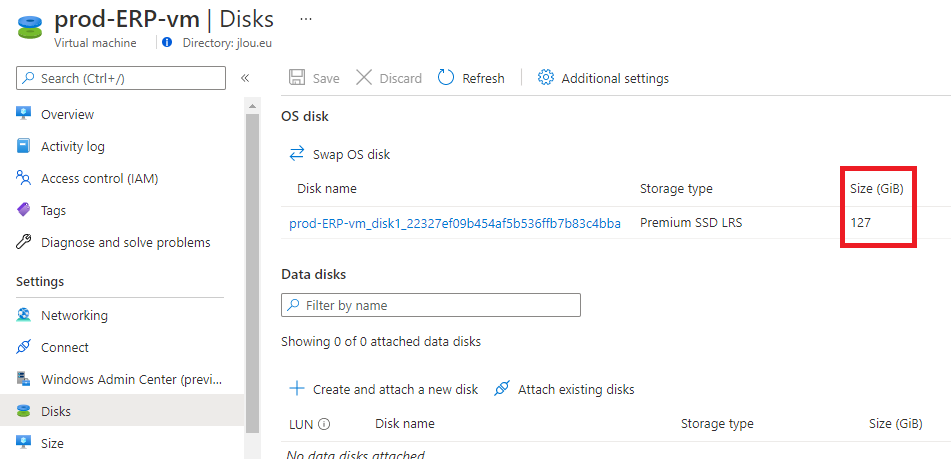This screenshot has height=459, width=951.
Task: Click the Directory info icon
Action: (x=167, y=42)
